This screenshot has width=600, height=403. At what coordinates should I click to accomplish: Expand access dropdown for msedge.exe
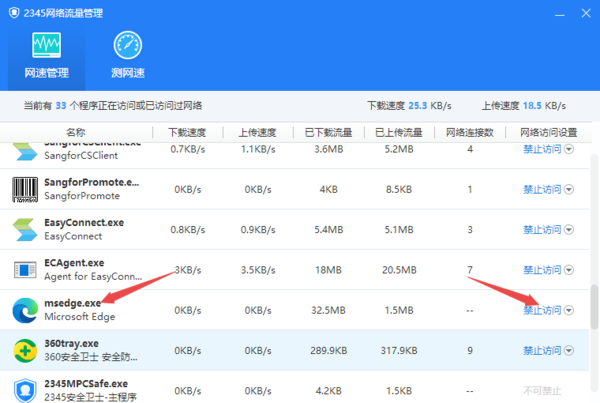pos(570,310)
